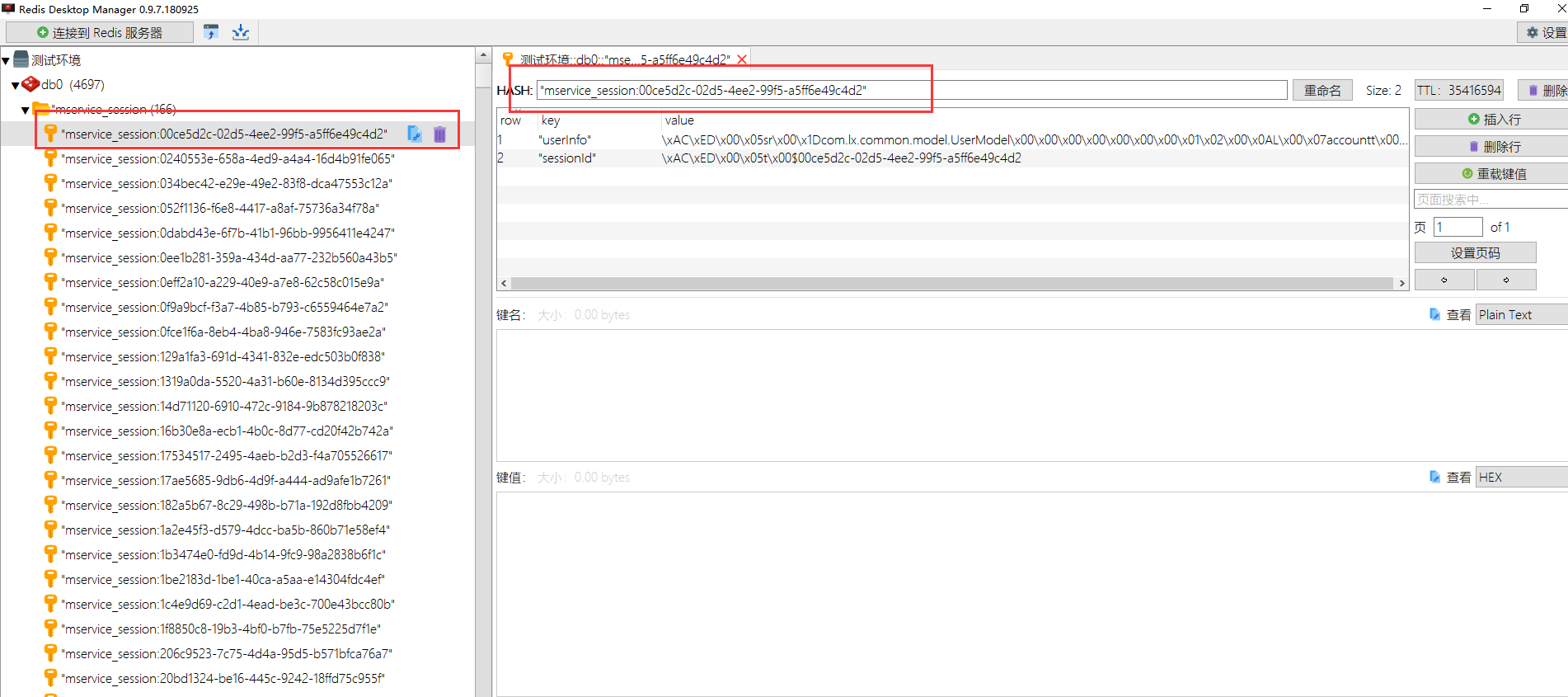This screenshot has height=697, width=1568.
Task: Click the key icon of 0240553e session
Action: click(50, 158)
